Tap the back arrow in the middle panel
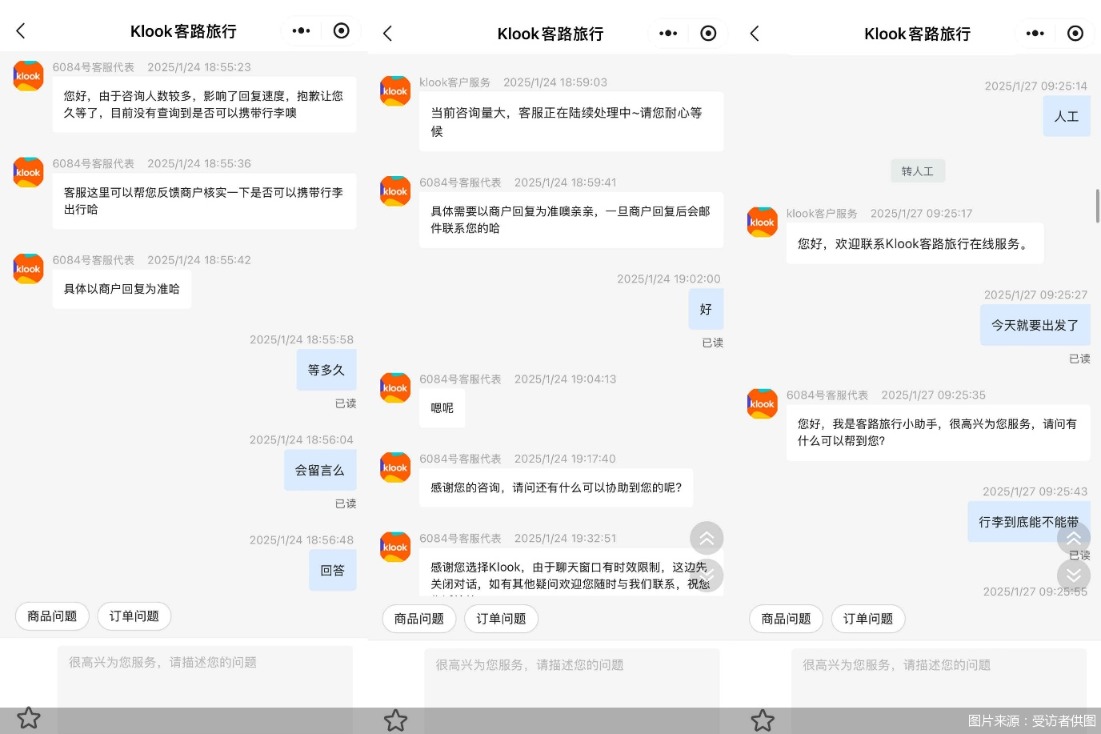The width and height of the screenshot is (1101, 734). coord(388,33)
